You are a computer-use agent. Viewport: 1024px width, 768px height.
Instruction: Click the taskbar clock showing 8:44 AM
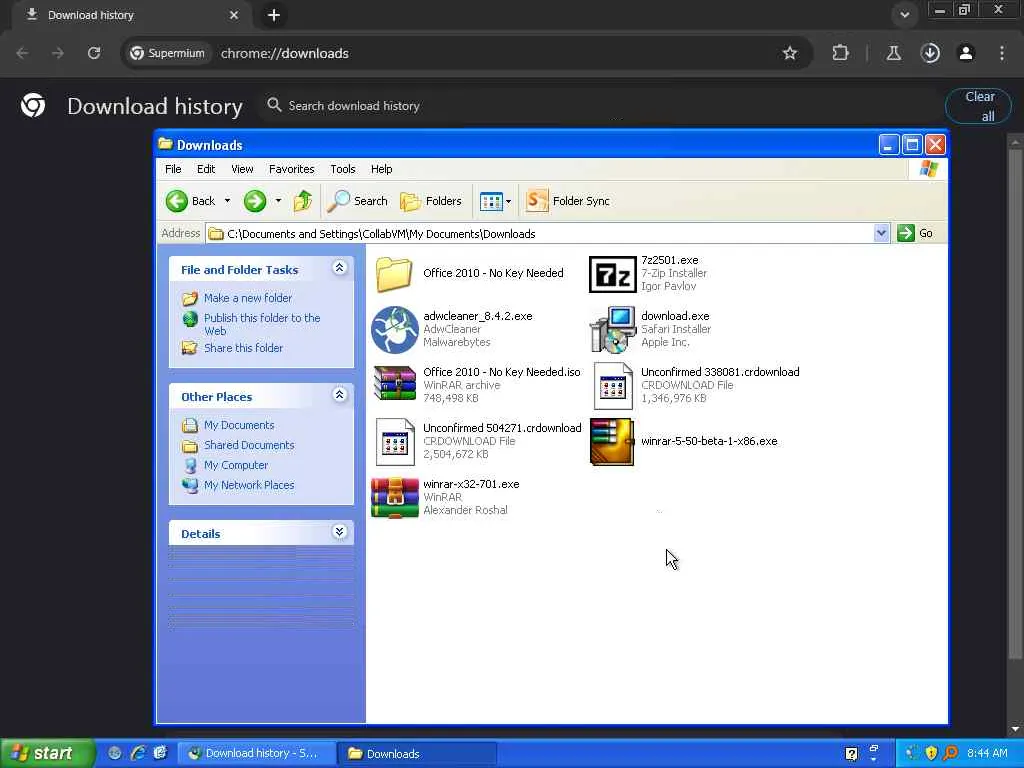coord(987,754)
